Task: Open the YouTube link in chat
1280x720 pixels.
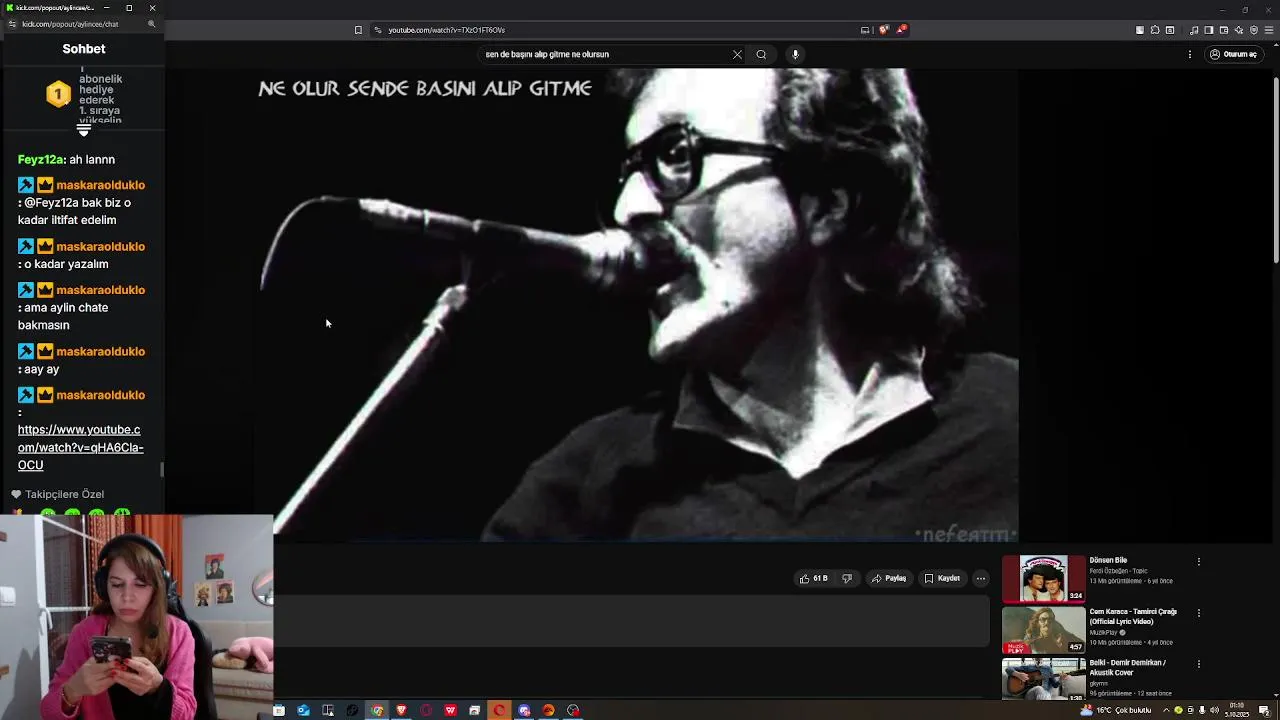Action: (x=80, y=447)
